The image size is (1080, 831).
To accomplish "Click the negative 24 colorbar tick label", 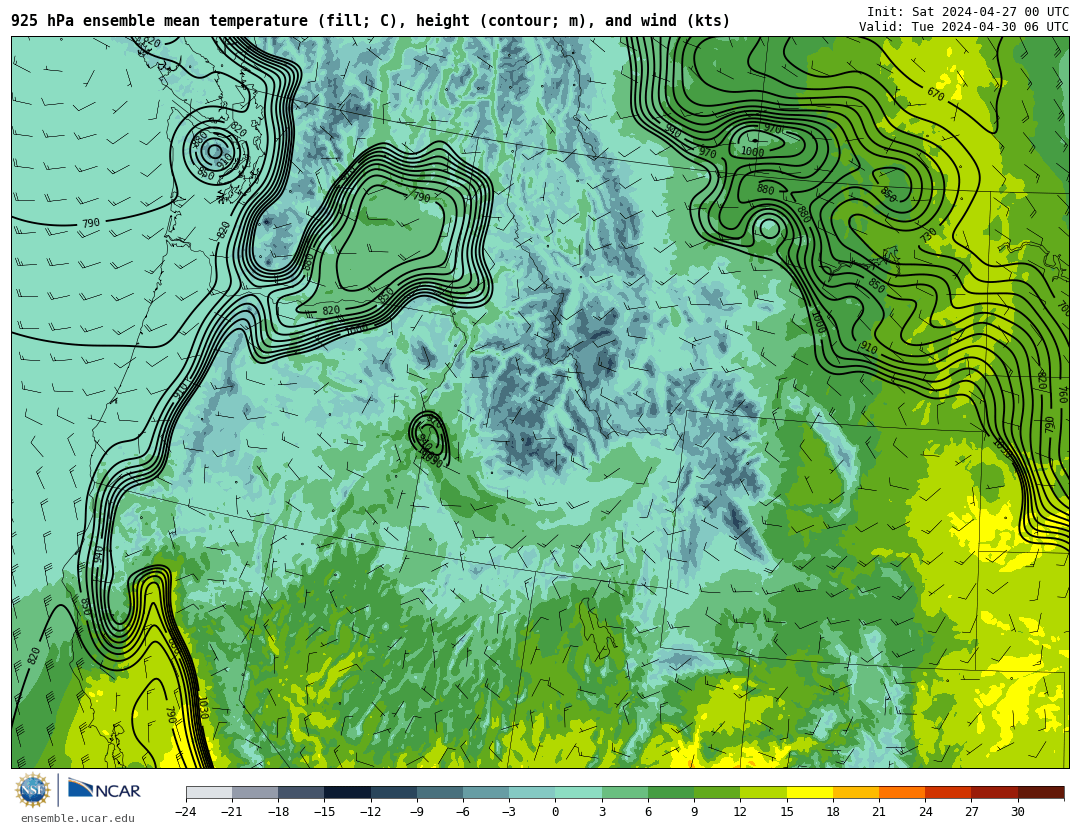I will 186,812.
